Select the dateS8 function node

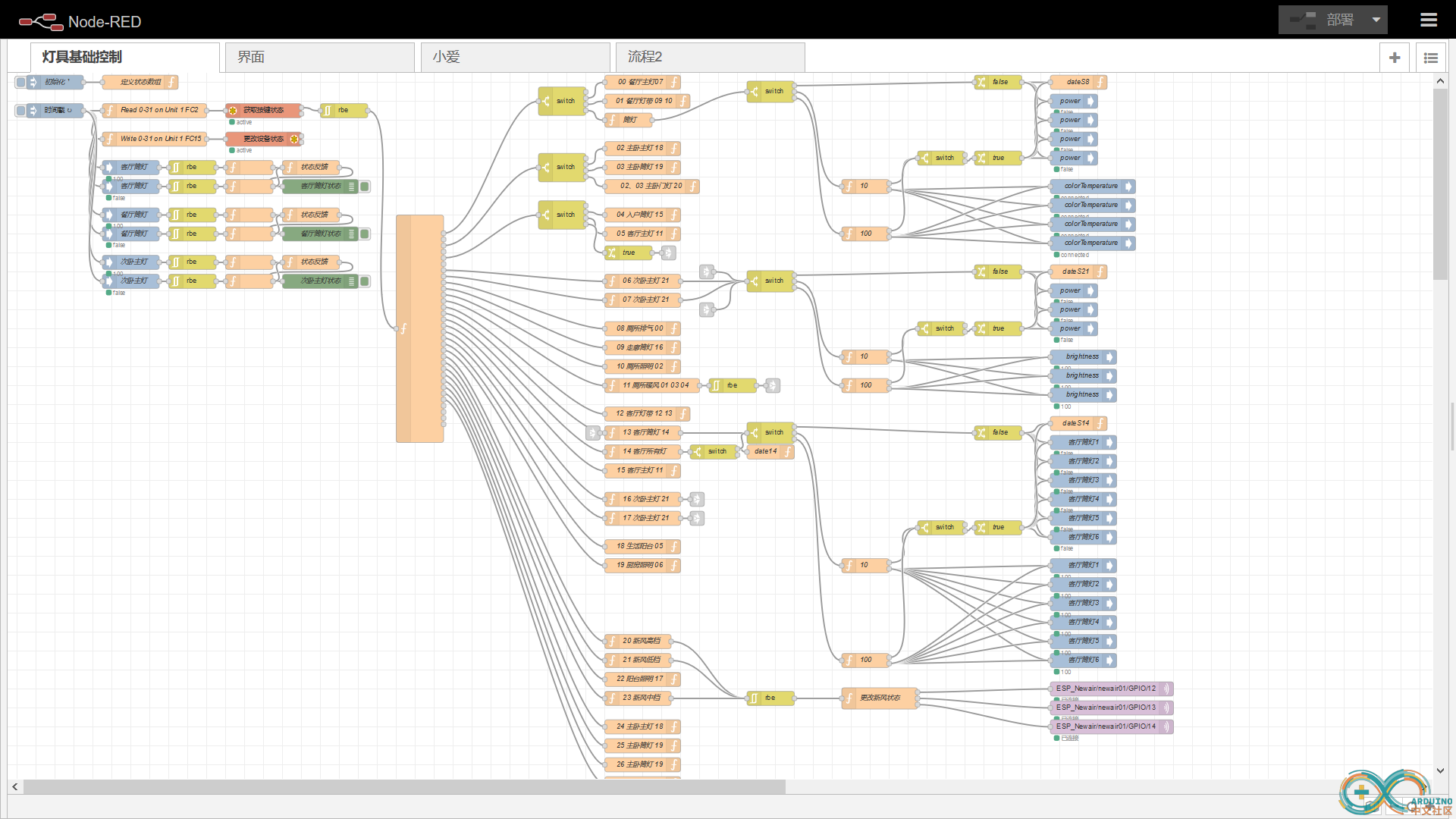(x=1078, y=82)
